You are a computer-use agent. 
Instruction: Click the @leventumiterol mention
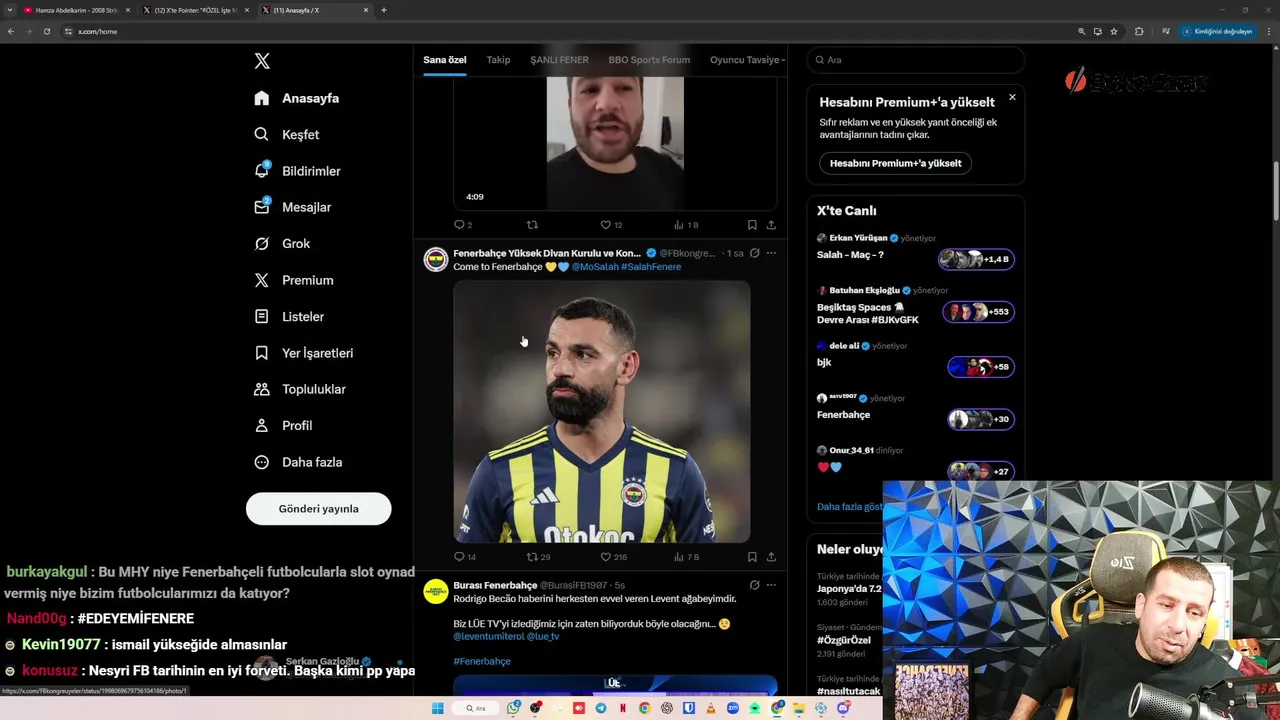pos(488,636)
